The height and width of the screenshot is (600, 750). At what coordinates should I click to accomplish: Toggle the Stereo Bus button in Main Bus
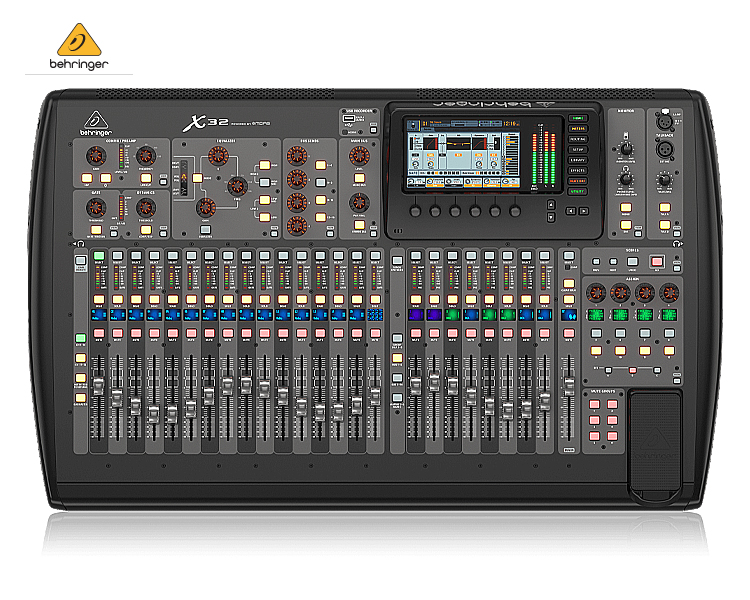point(359,224)
